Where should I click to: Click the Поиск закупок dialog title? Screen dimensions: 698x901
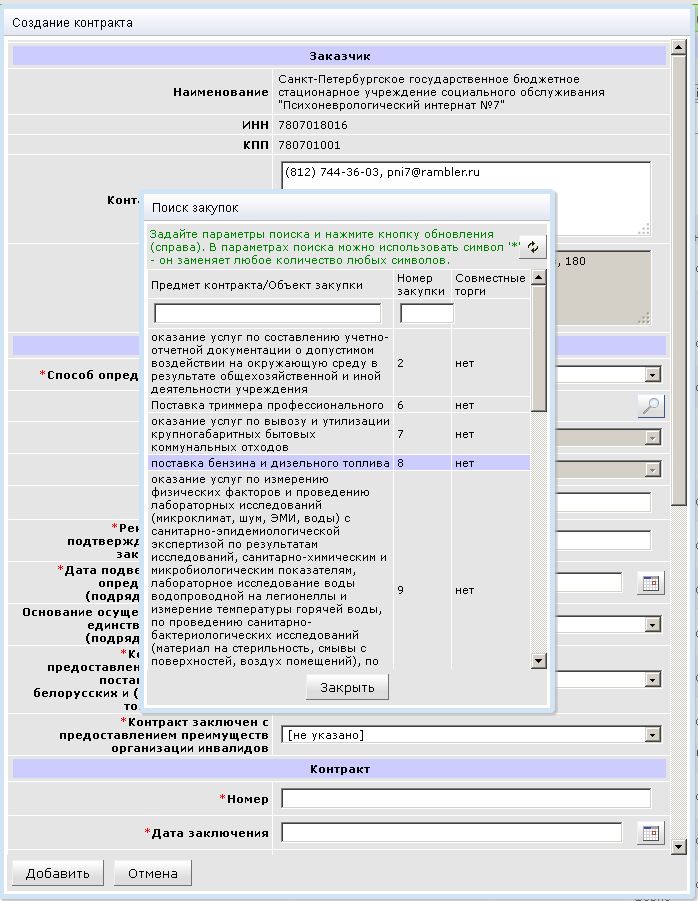195,208
